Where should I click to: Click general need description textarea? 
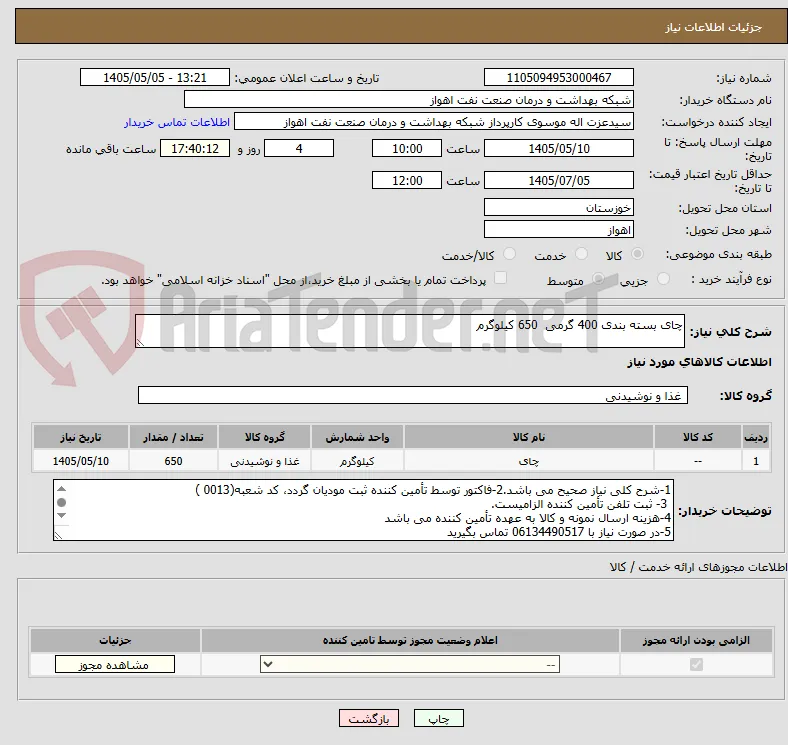pos(410,331)
